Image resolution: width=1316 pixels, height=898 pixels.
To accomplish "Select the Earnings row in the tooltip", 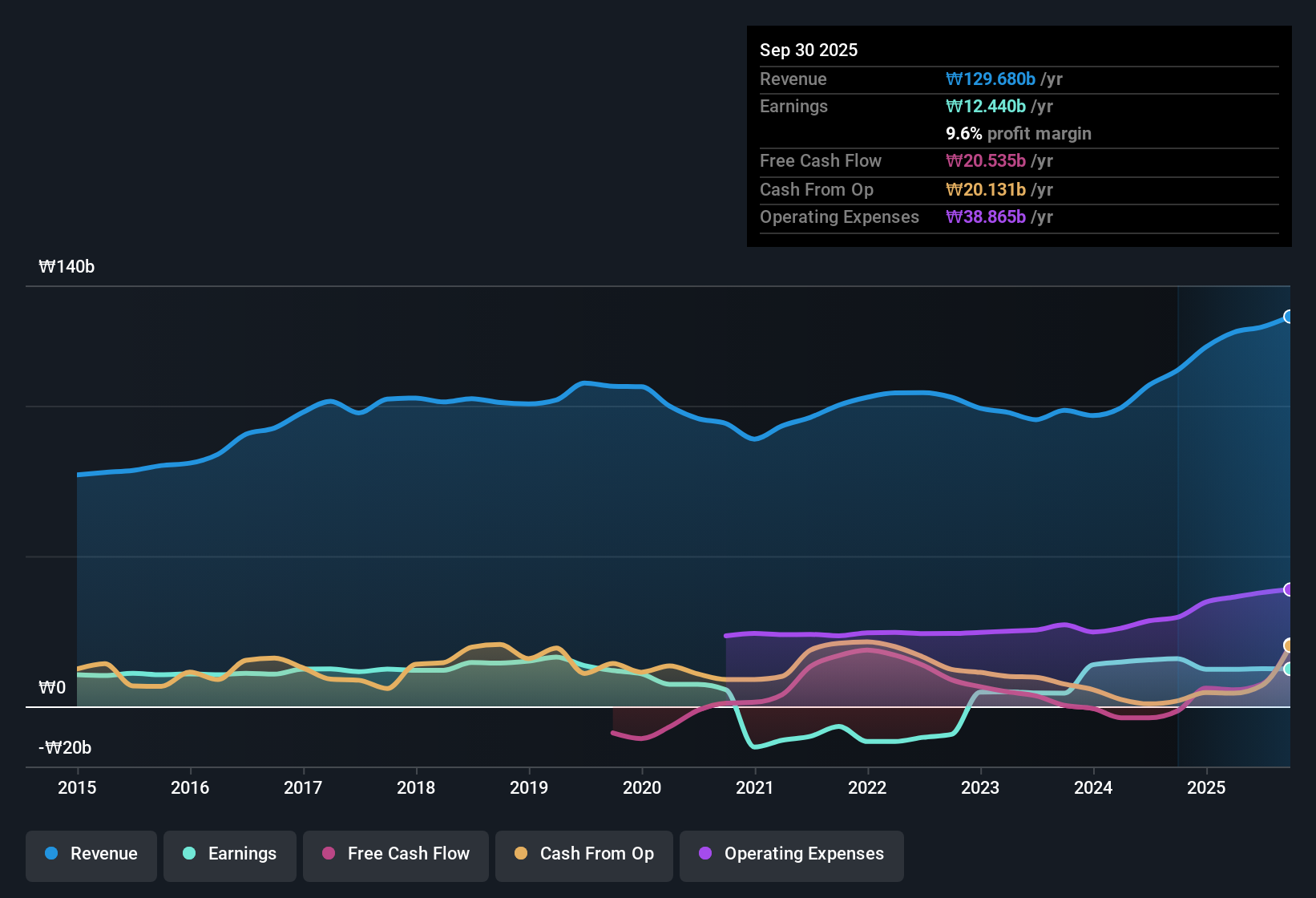I will (1018, 106).
